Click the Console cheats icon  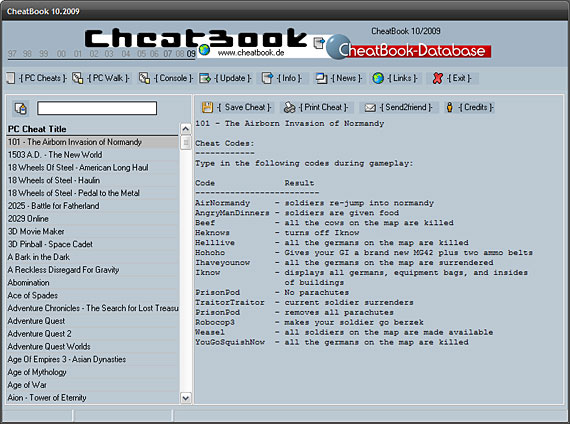pyautogui.click(x=144, y=78)
